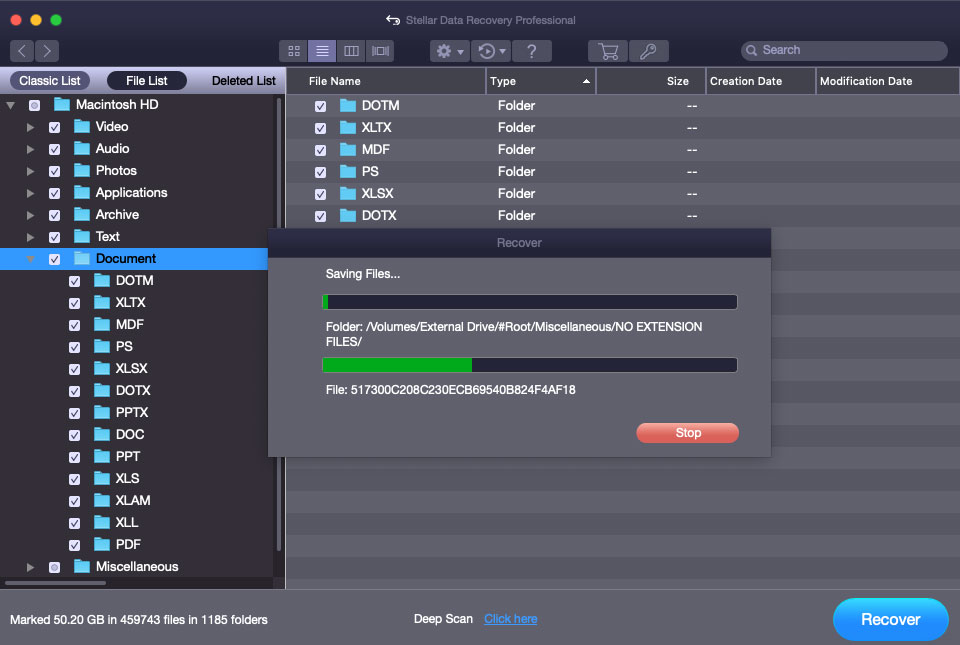The width and height of the screenshot is (960, 645).
Task: Expand the Miscellaneous folder node
Action: [x=30, y=567]
